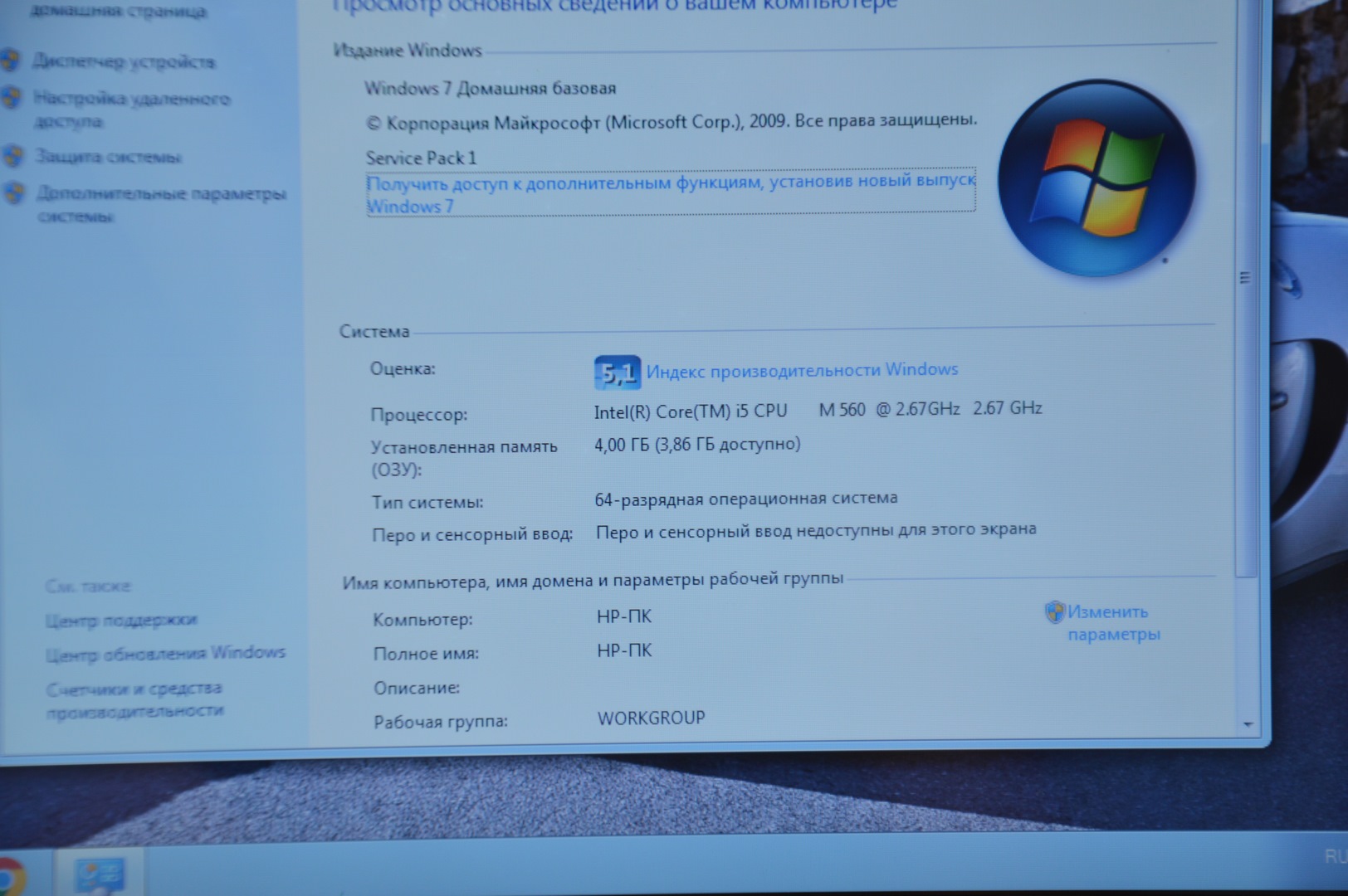Screen dimensions: 1348x896
Task: Click the vertical scrollbar thumb grip
Action: click(x=1244, y=278)
